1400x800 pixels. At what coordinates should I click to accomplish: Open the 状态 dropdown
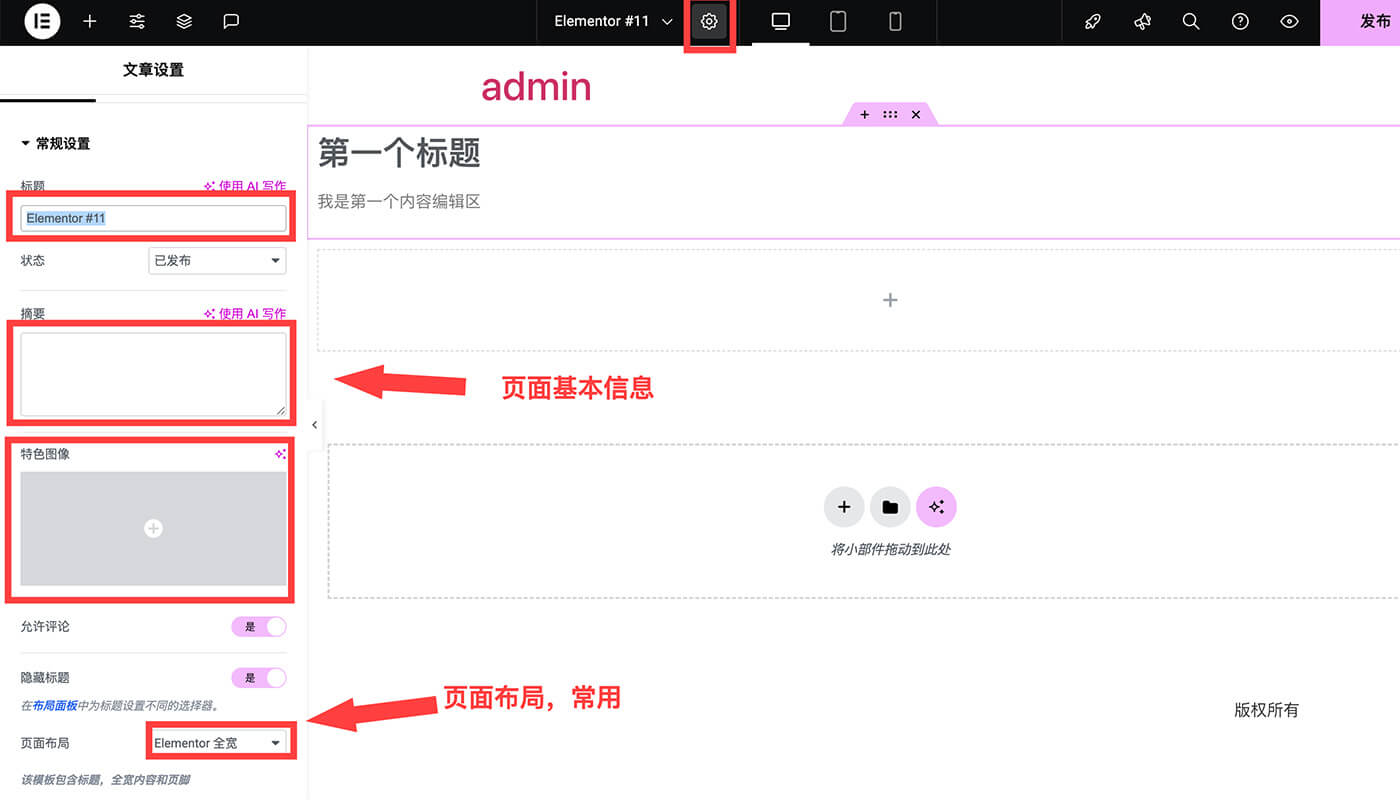click(x=217, y=261)
